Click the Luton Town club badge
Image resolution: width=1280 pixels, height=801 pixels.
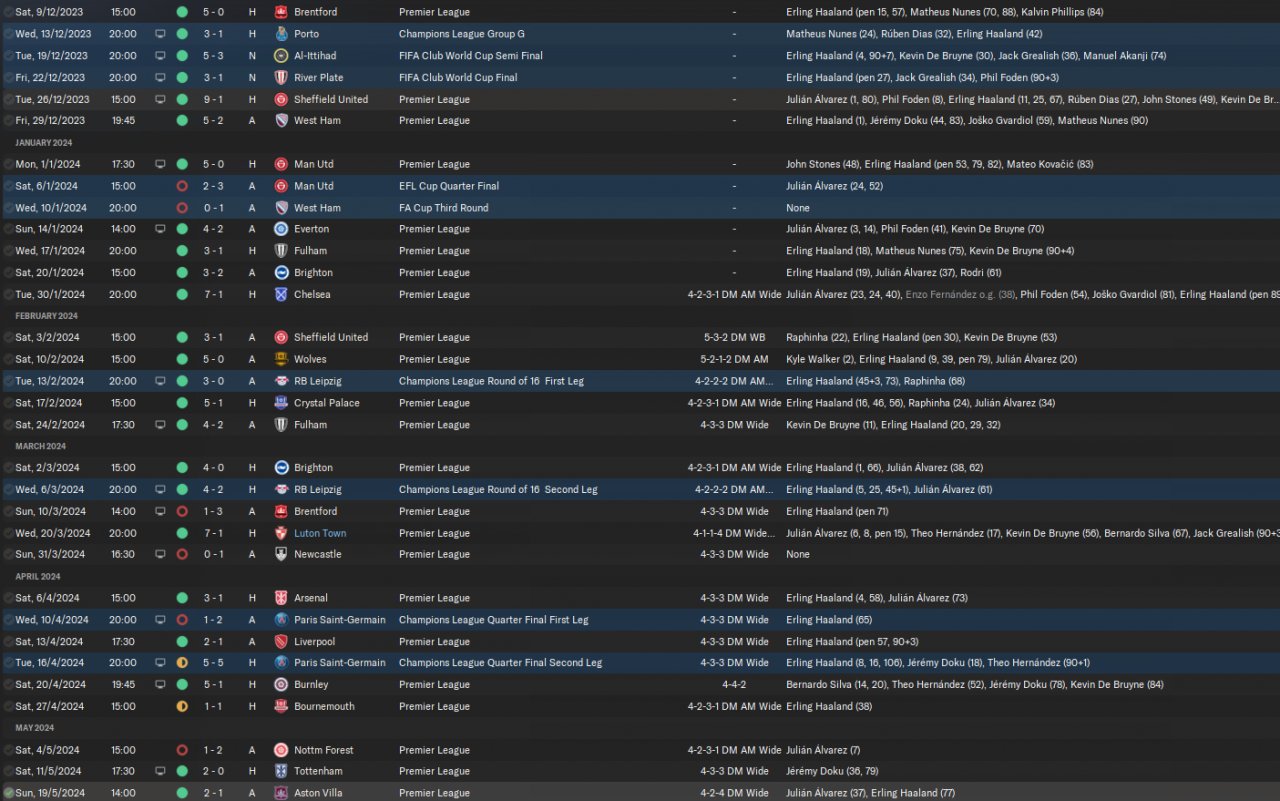281,533
